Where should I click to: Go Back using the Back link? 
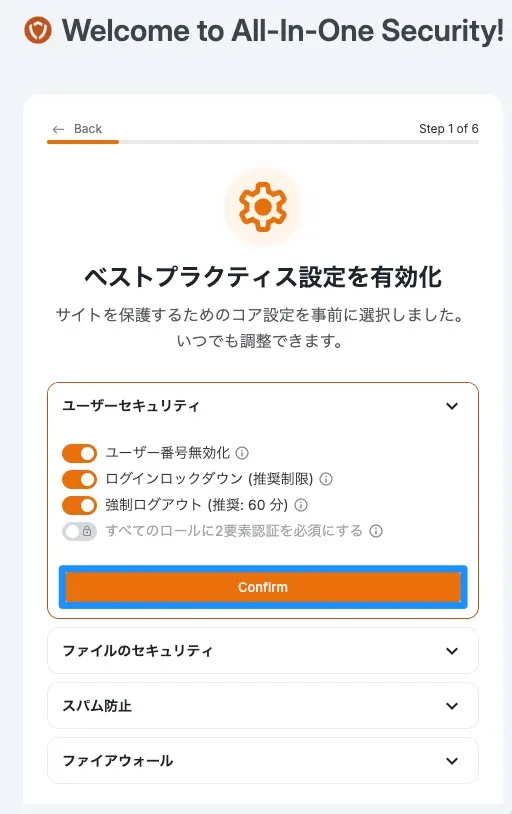[x=77, y=129]
